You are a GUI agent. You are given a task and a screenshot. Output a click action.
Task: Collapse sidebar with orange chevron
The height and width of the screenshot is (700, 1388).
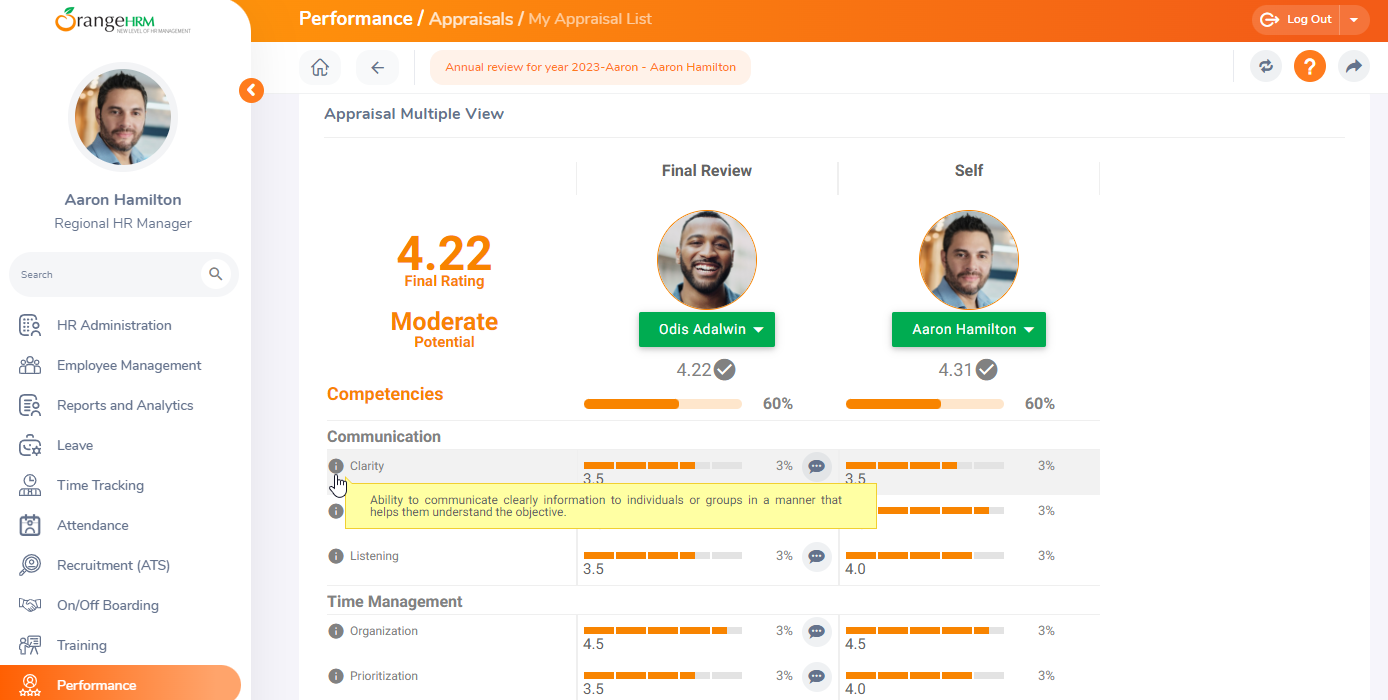tap(251, 91)
